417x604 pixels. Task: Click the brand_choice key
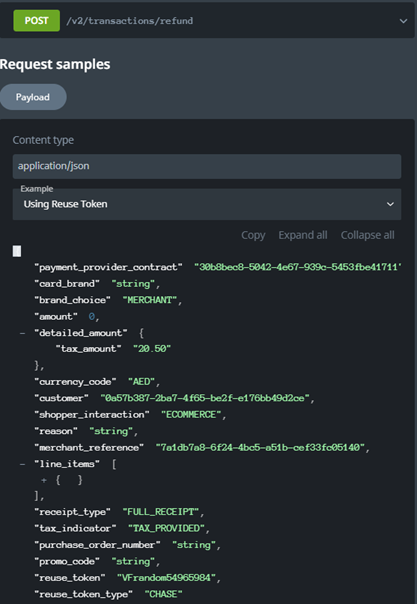(x=72, y=300)
